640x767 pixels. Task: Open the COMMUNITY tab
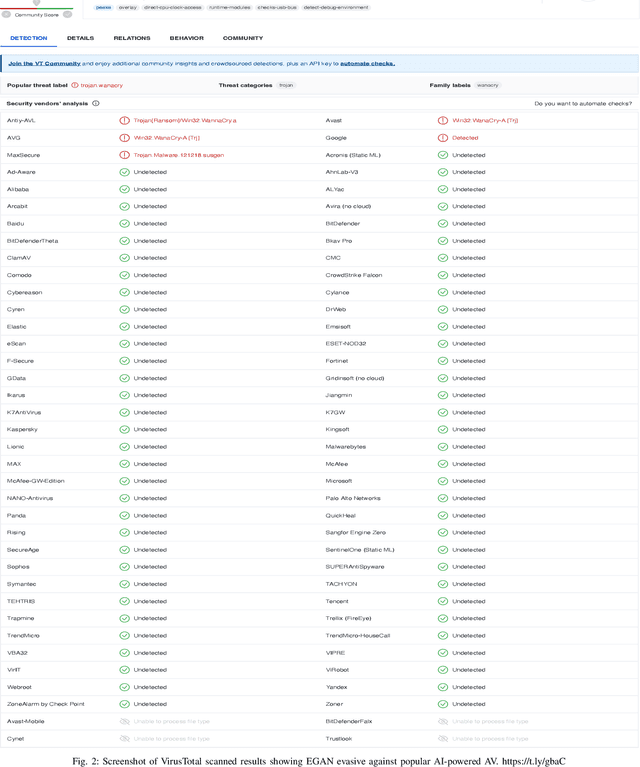point(243,38)
